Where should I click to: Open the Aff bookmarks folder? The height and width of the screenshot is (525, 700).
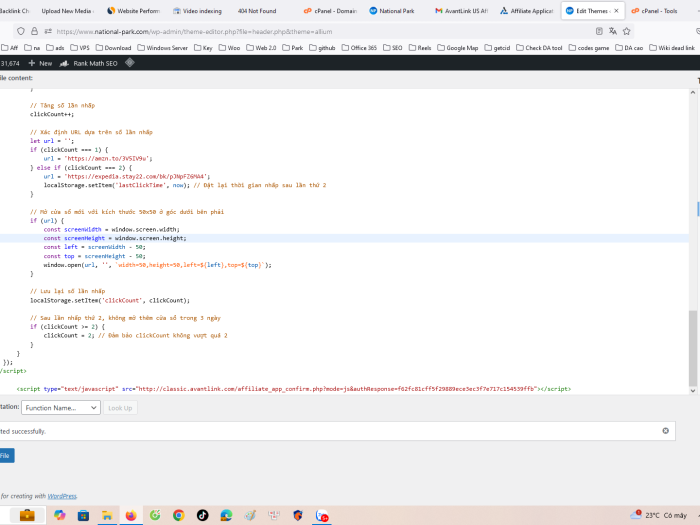click(10, 48)
